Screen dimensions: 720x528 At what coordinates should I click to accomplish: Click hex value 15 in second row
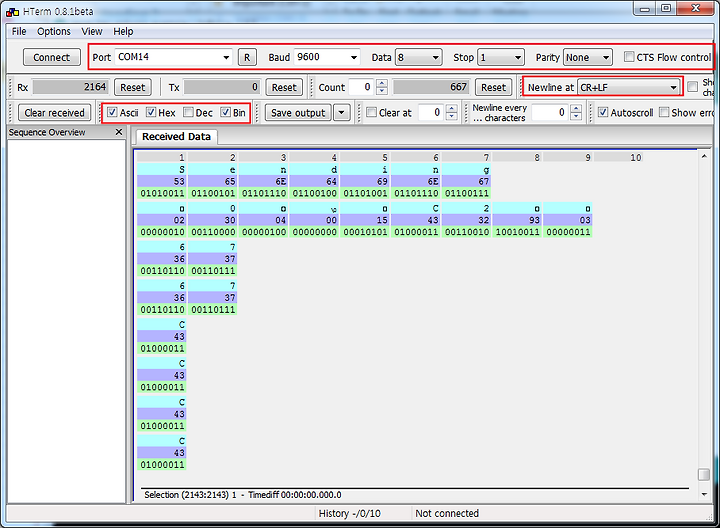(x=365, y=220)
